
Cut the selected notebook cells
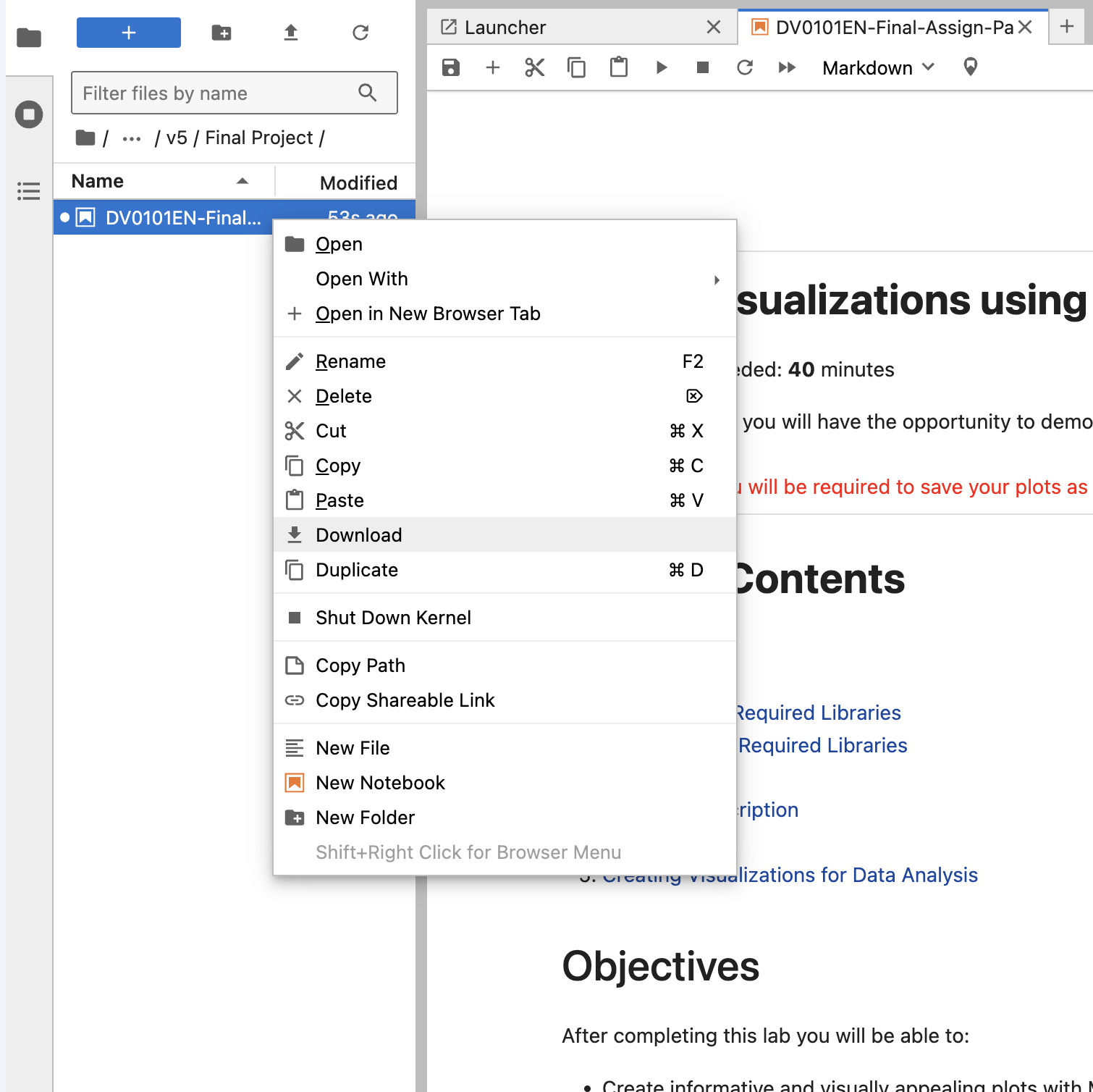point(534,67)
